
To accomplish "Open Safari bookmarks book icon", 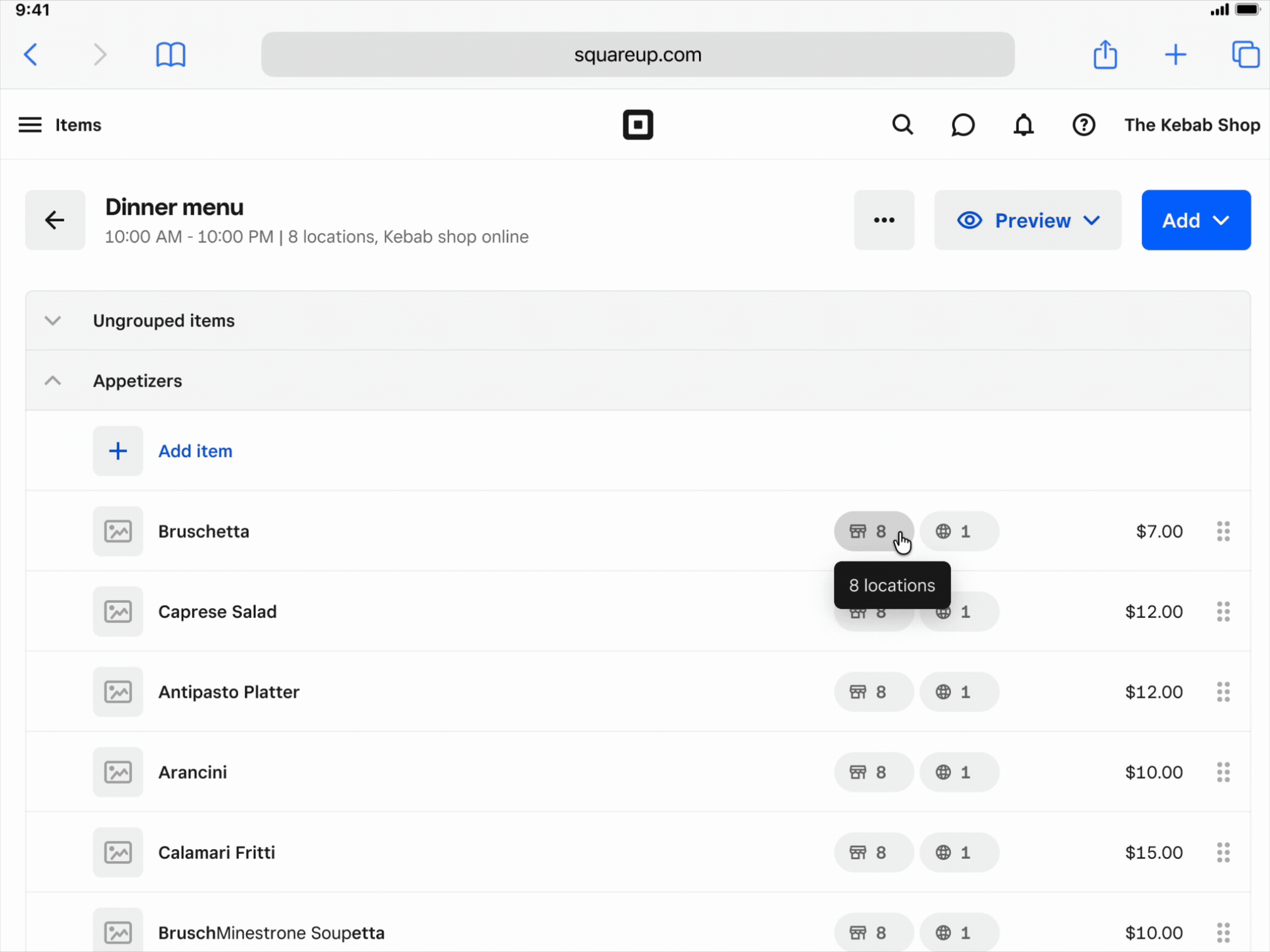I will tap(170, 55).
